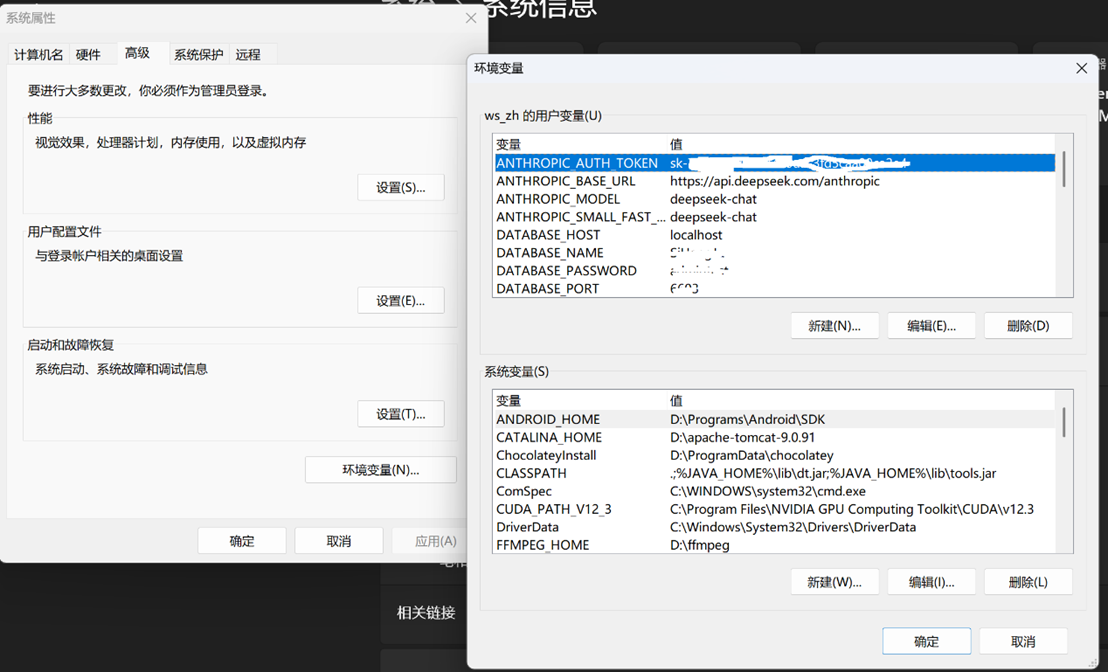This screenshot has height=672, width=1108.
Task: Click 取消 in System Properties dialog
Action: click(x=337, y=540)
